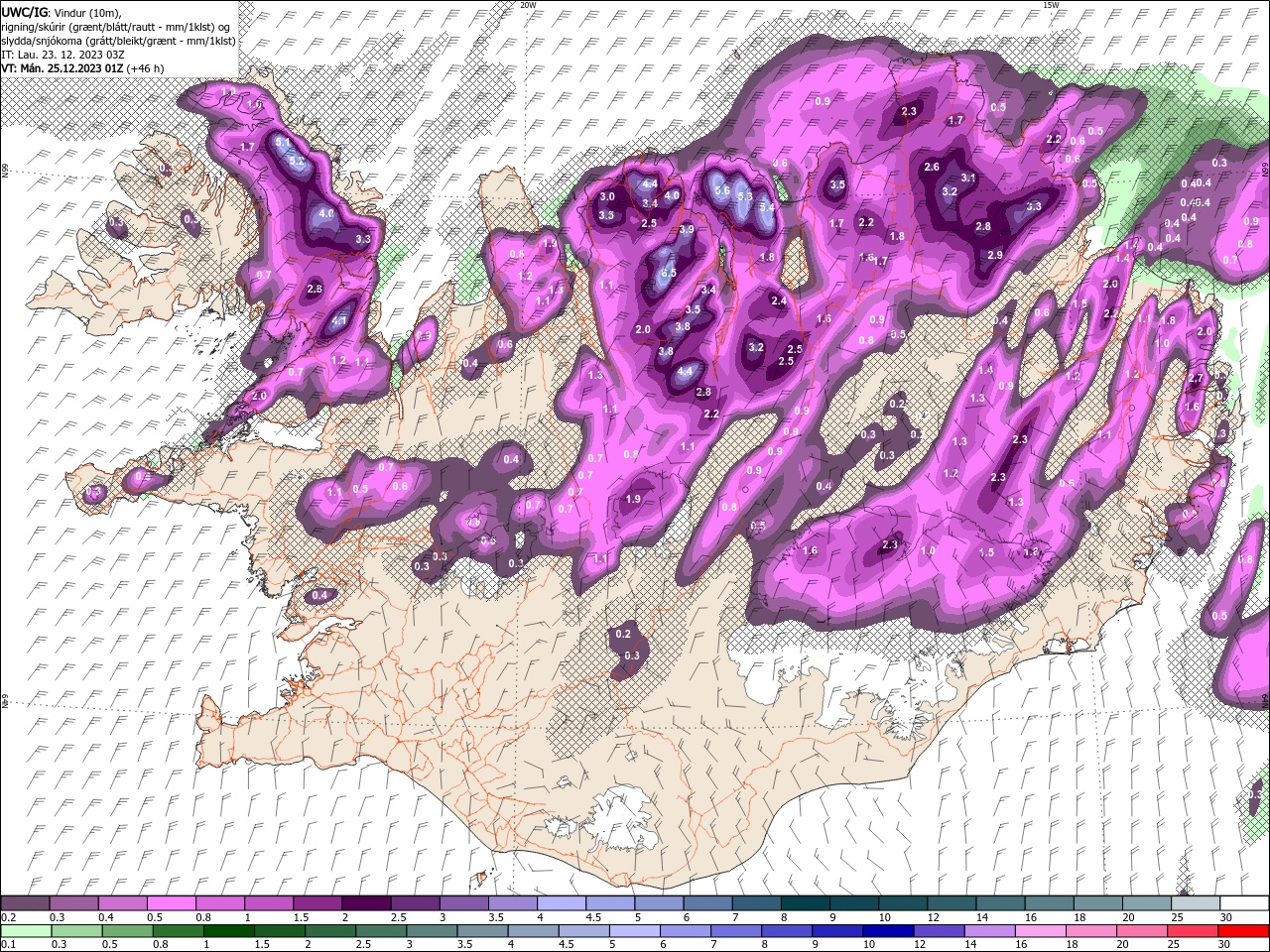
Task: Click top legend swatch between 9 and 10
Action: (854, 902)
